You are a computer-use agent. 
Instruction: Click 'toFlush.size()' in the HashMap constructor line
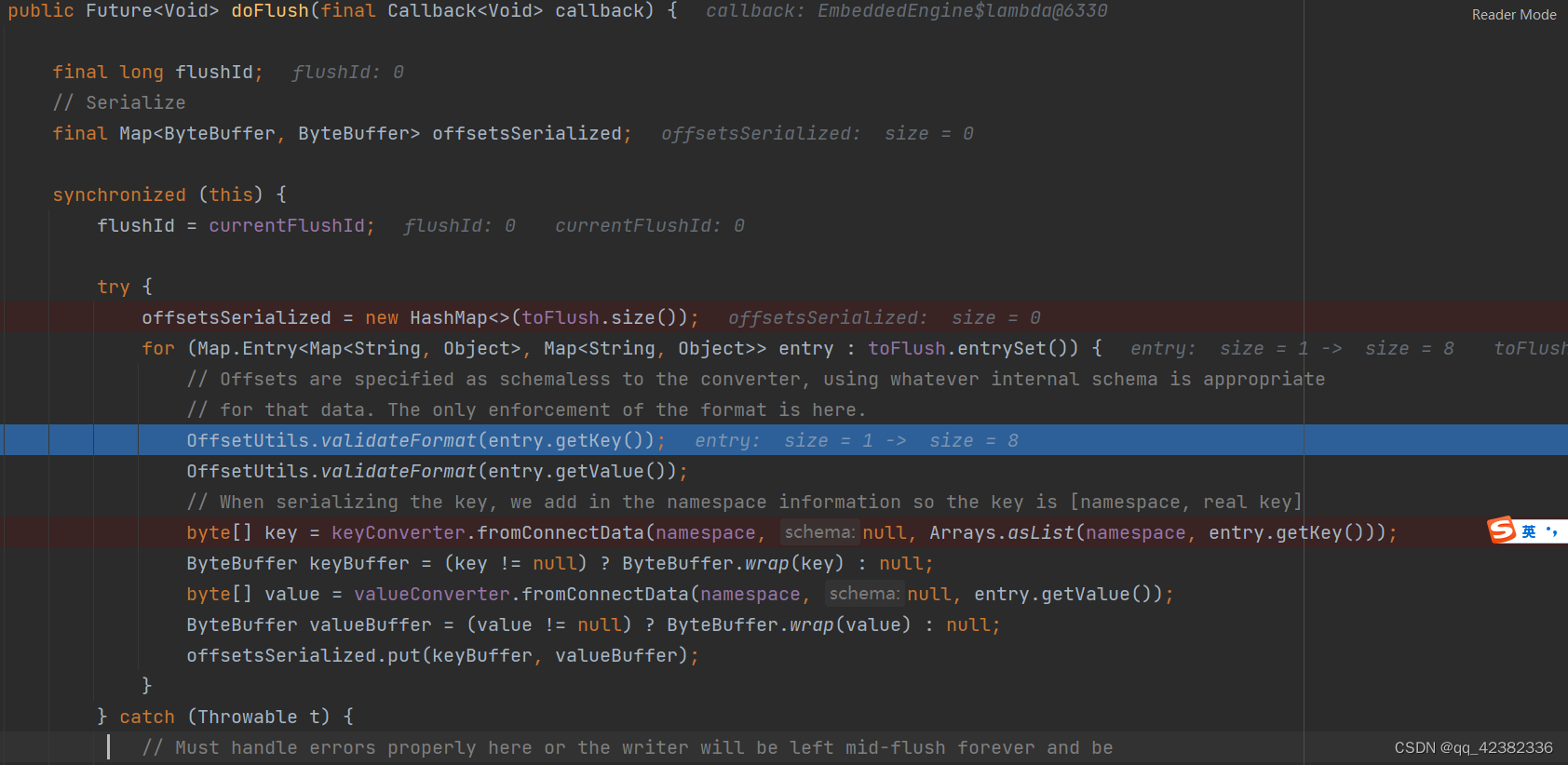604,318
